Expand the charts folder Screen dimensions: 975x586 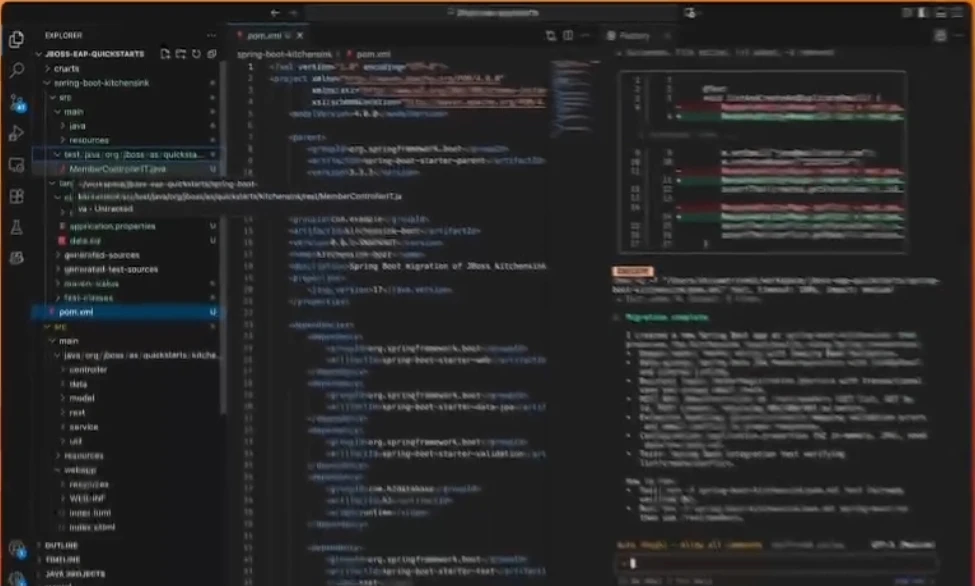point(67,68)
